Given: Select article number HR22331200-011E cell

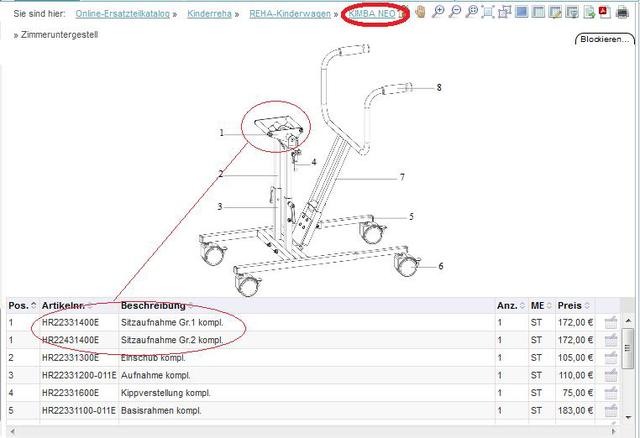Looking at the screenshot, I should (x=79, y=375).
